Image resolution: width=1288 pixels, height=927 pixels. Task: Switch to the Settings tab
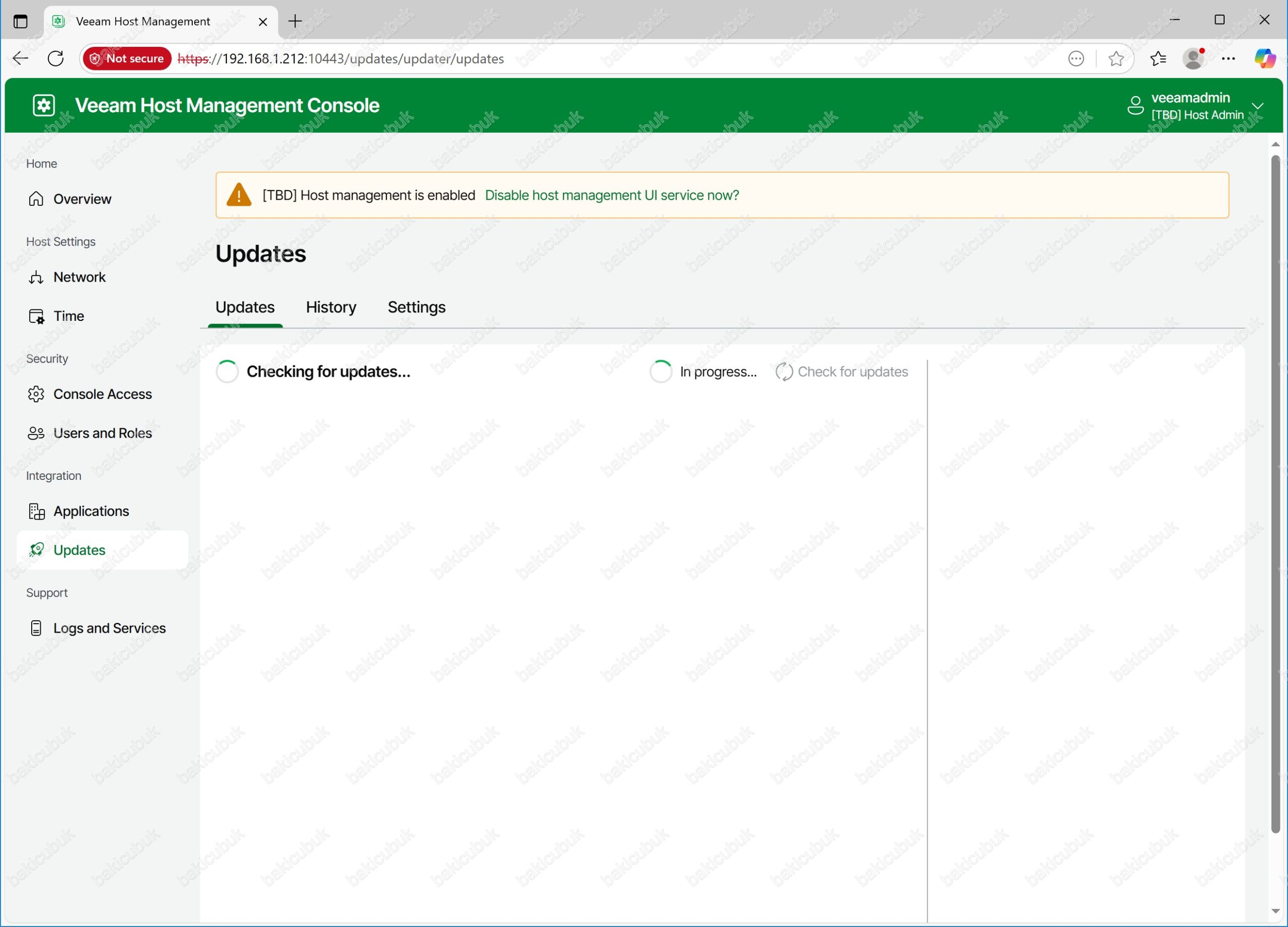(x=417, y=307)
